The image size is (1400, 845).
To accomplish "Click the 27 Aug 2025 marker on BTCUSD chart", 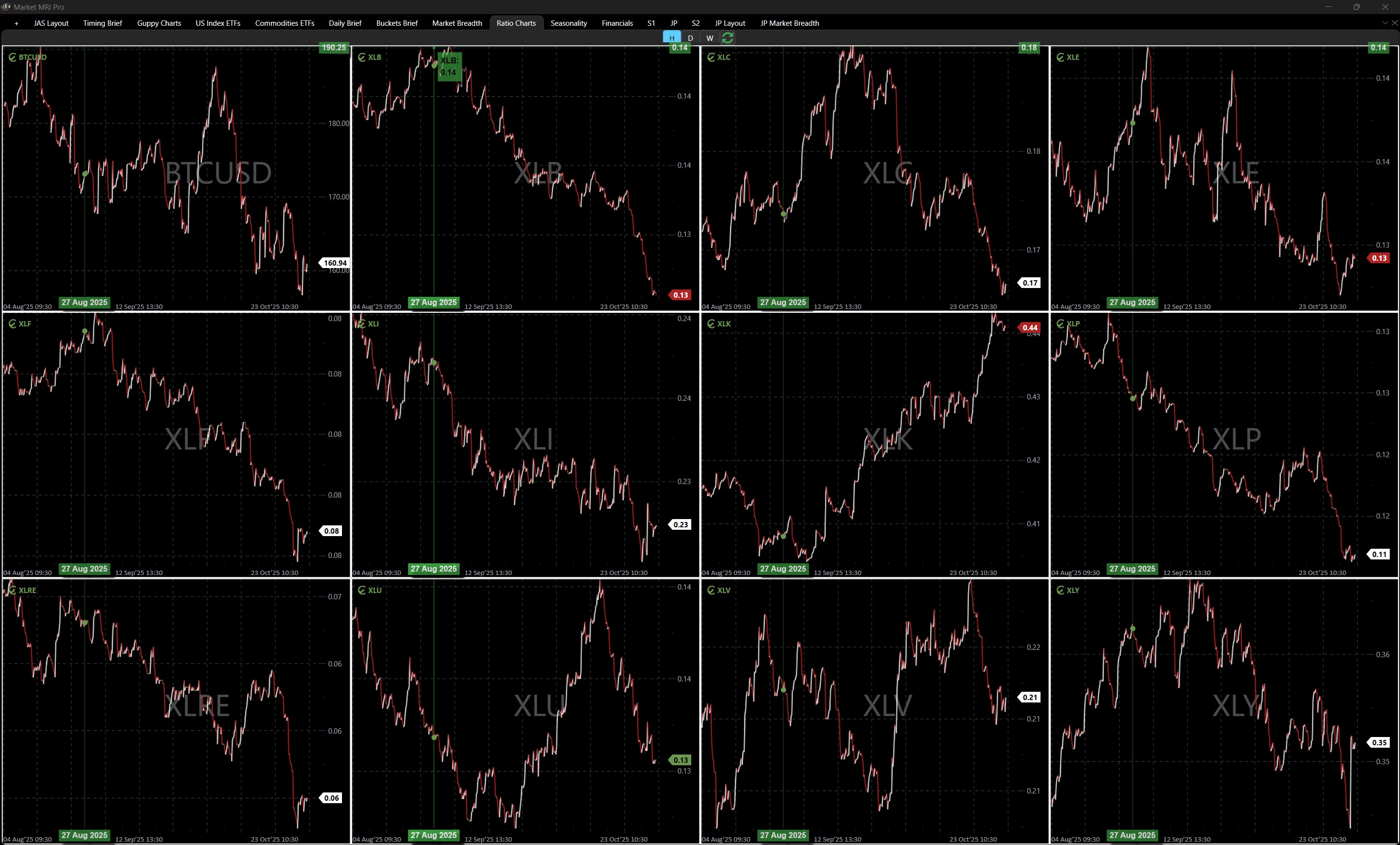I will (84, 302).
